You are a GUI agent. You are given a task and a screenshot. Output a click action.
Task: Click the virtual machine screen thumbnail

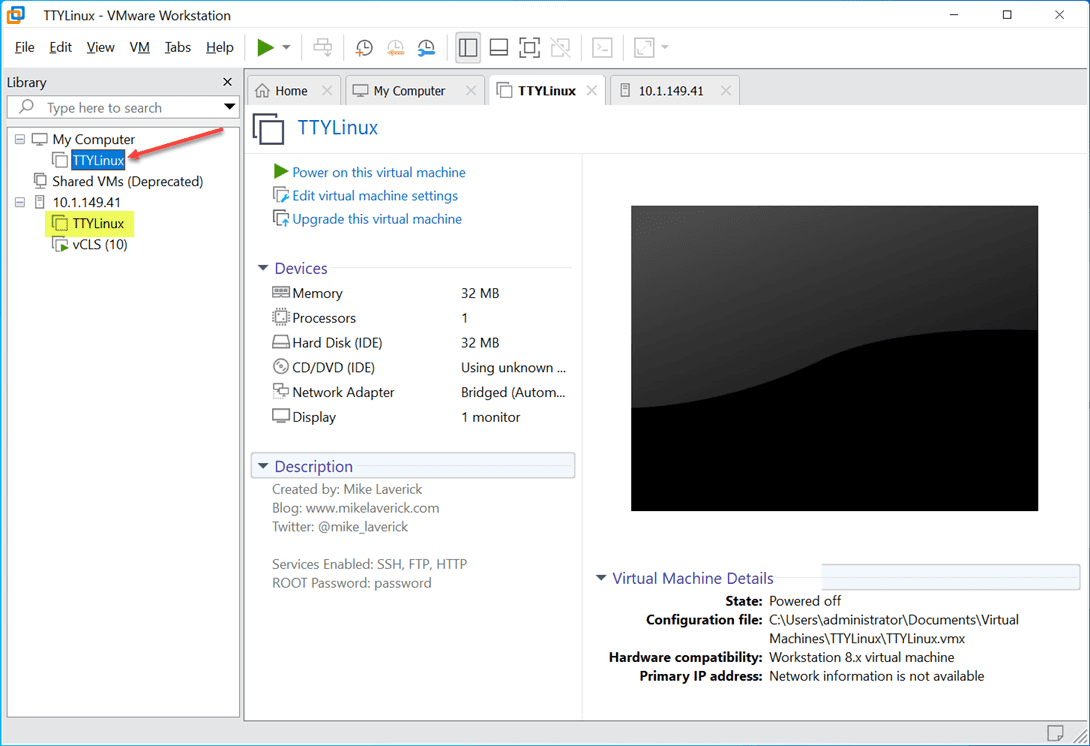[834, 358]
